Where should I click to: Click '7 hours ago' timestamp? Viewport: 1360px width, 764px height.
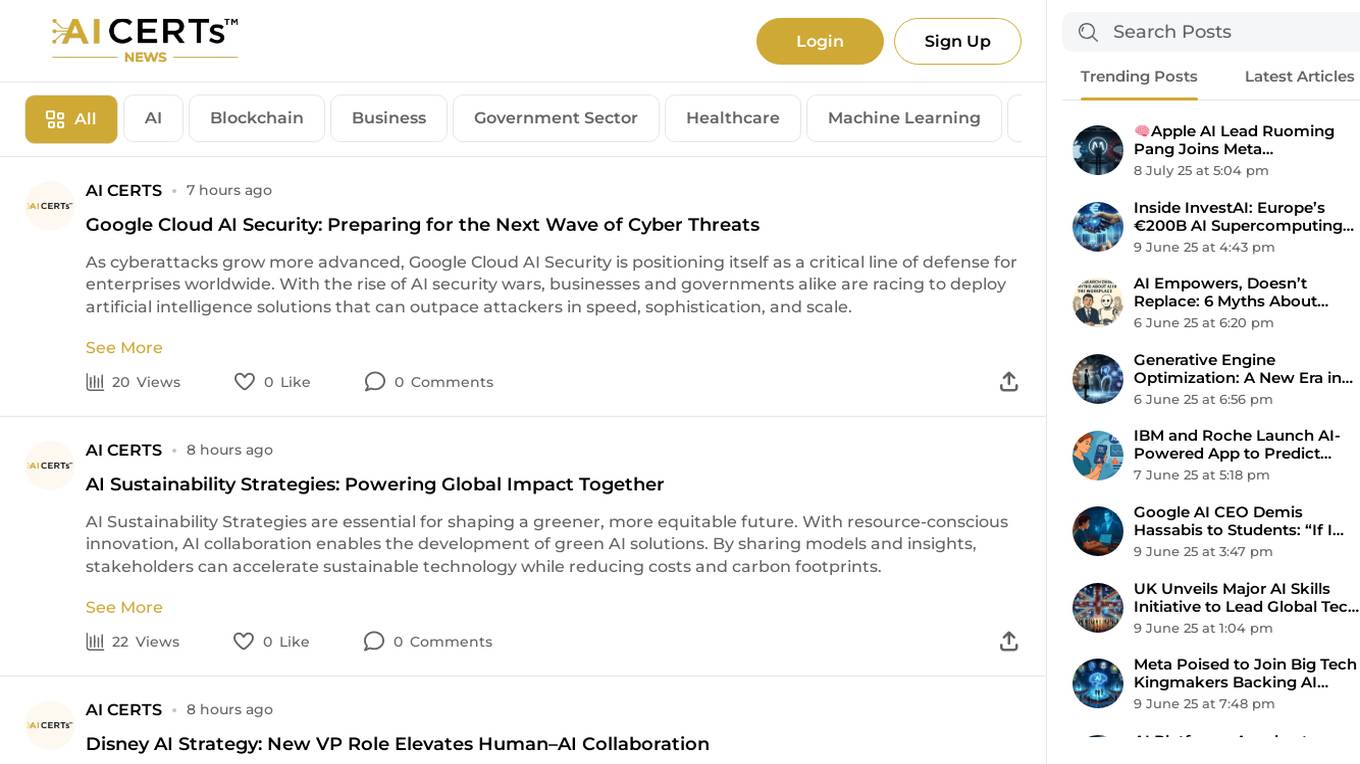coord(229,191)
